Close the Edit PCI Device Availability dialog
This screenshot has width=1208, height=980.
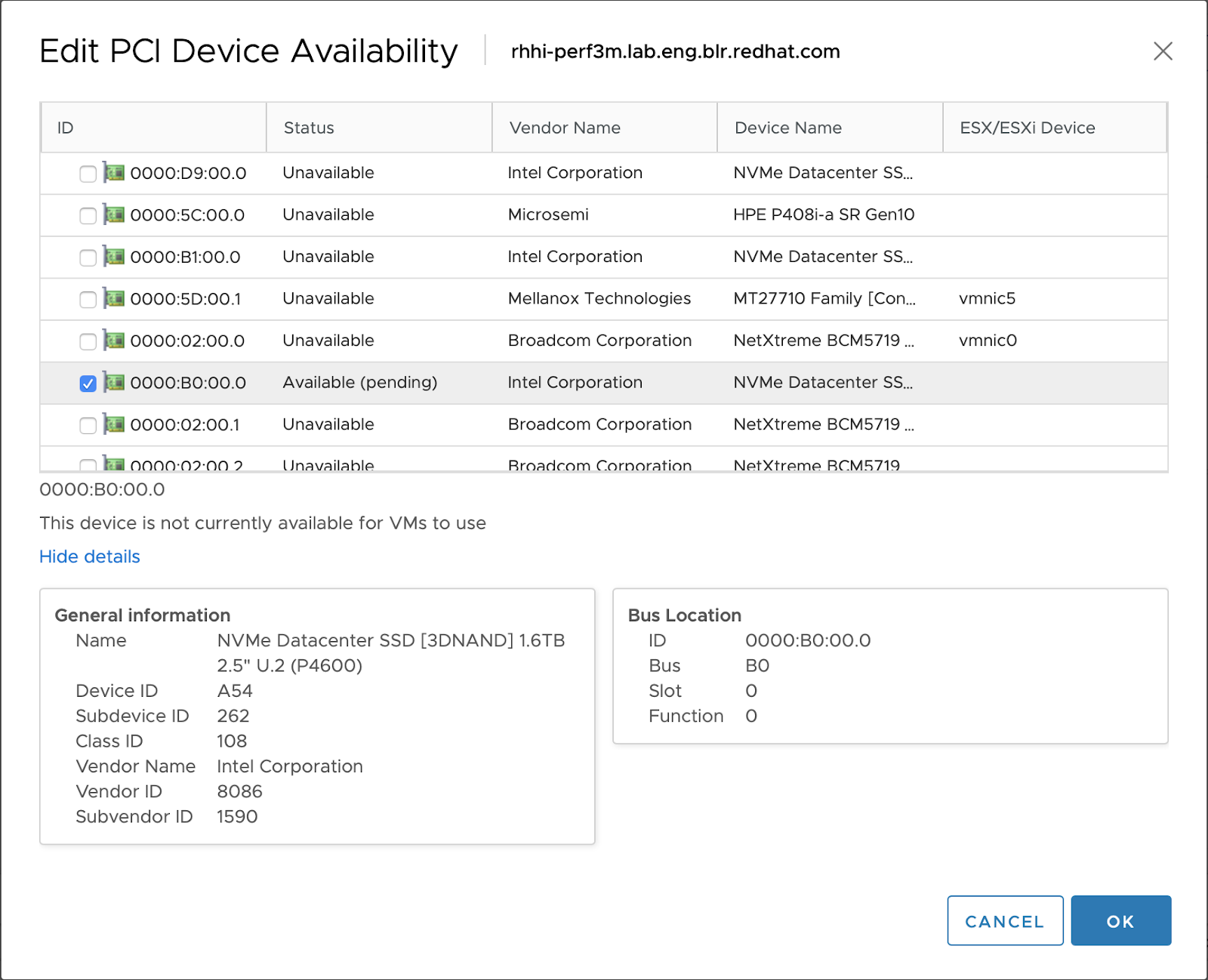(x=1163, y=51)
